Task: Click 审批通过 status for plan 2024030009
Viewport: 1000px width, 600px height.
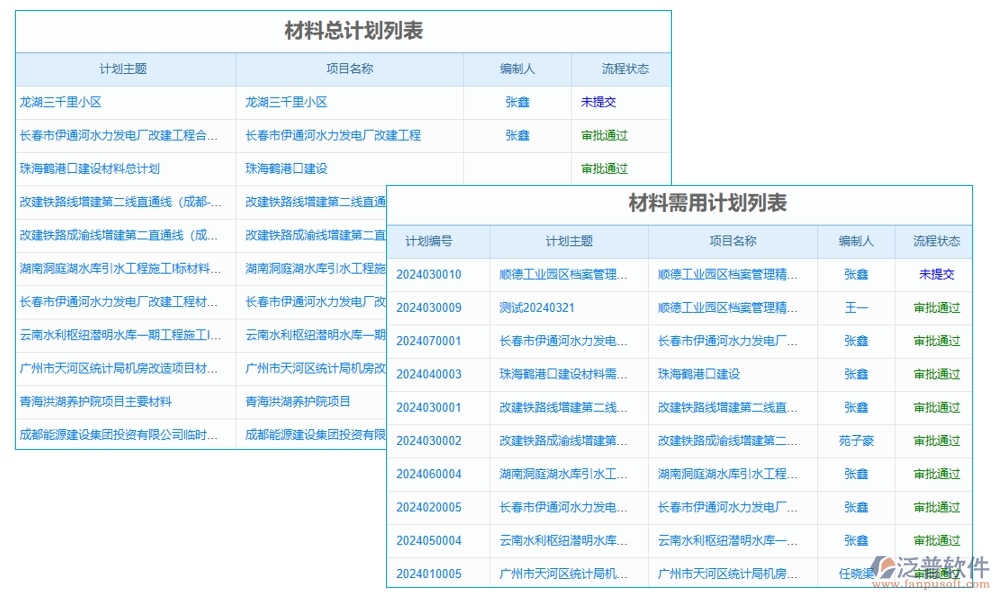Action: (935, 307)
